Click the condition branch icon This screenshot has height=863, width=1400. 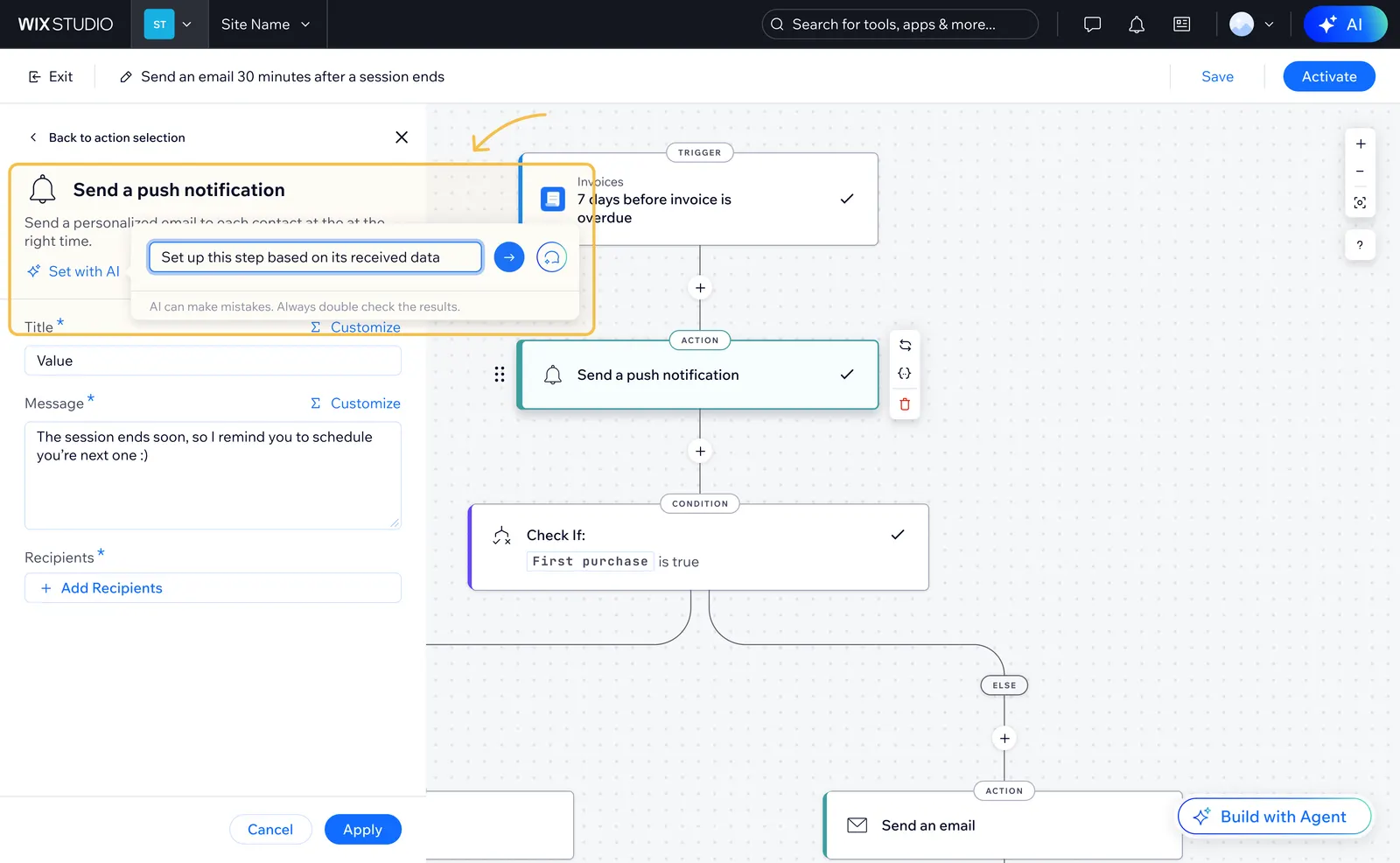point(501,536)
